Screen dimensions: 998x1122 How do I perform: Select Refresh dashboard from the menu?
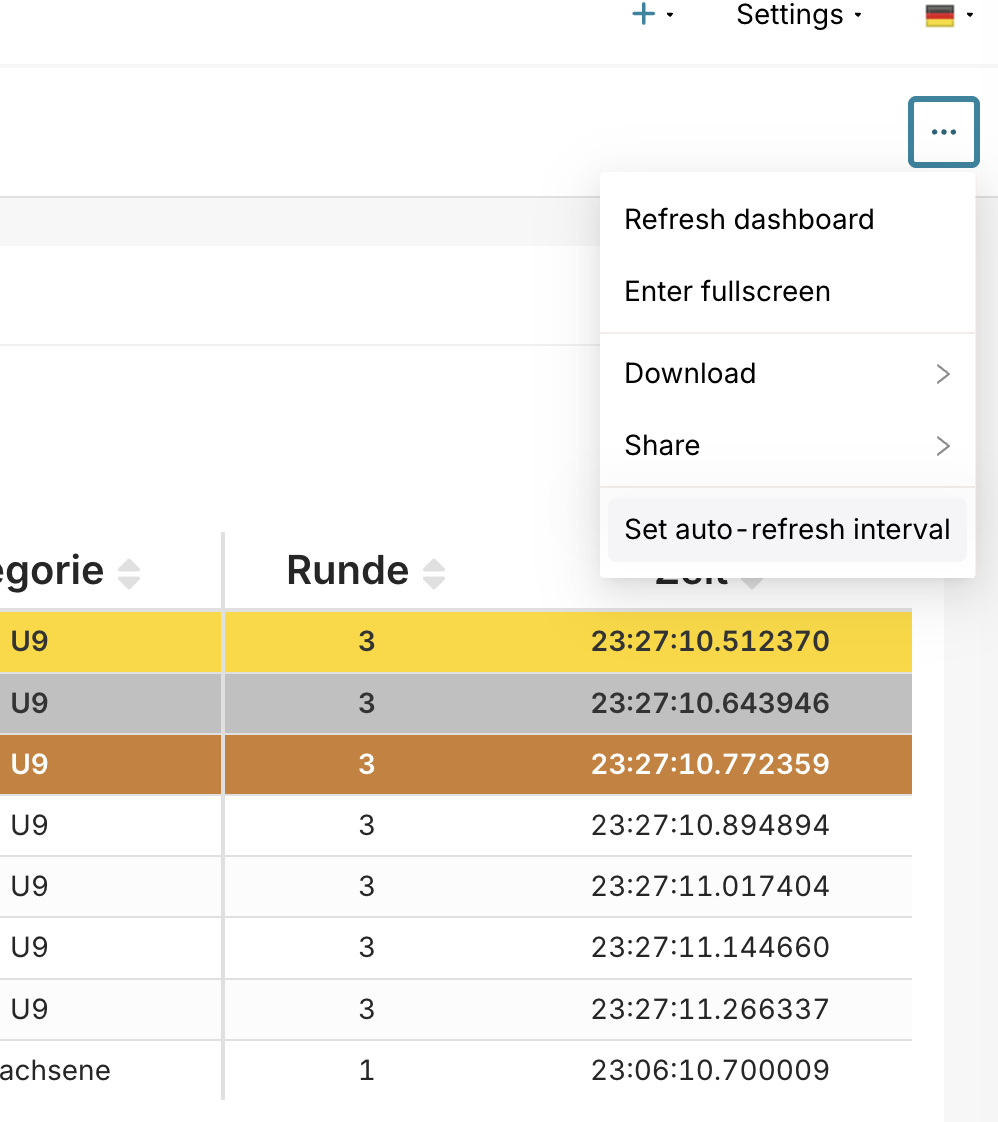pyautogui.click(x=749, y=219)
